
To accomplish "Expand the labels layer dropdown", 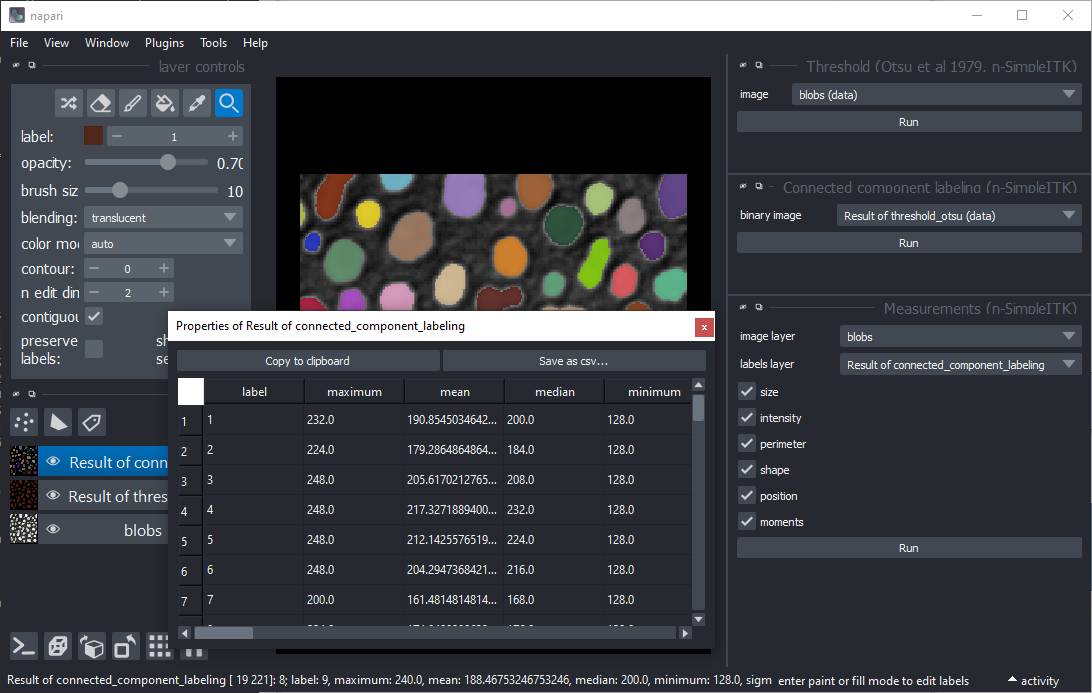I will [x=959, y=365].
